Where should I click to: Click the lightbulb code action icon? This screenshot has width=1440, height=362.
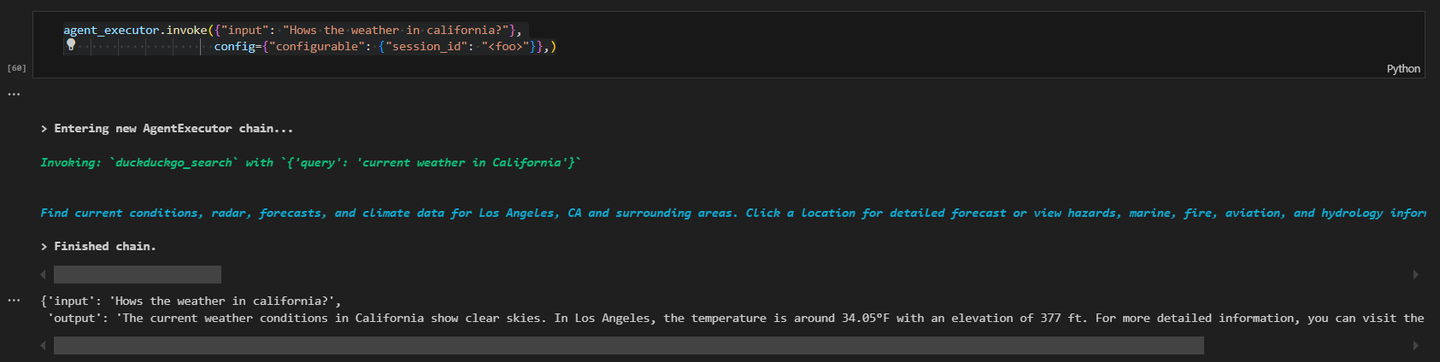(71, 45)
